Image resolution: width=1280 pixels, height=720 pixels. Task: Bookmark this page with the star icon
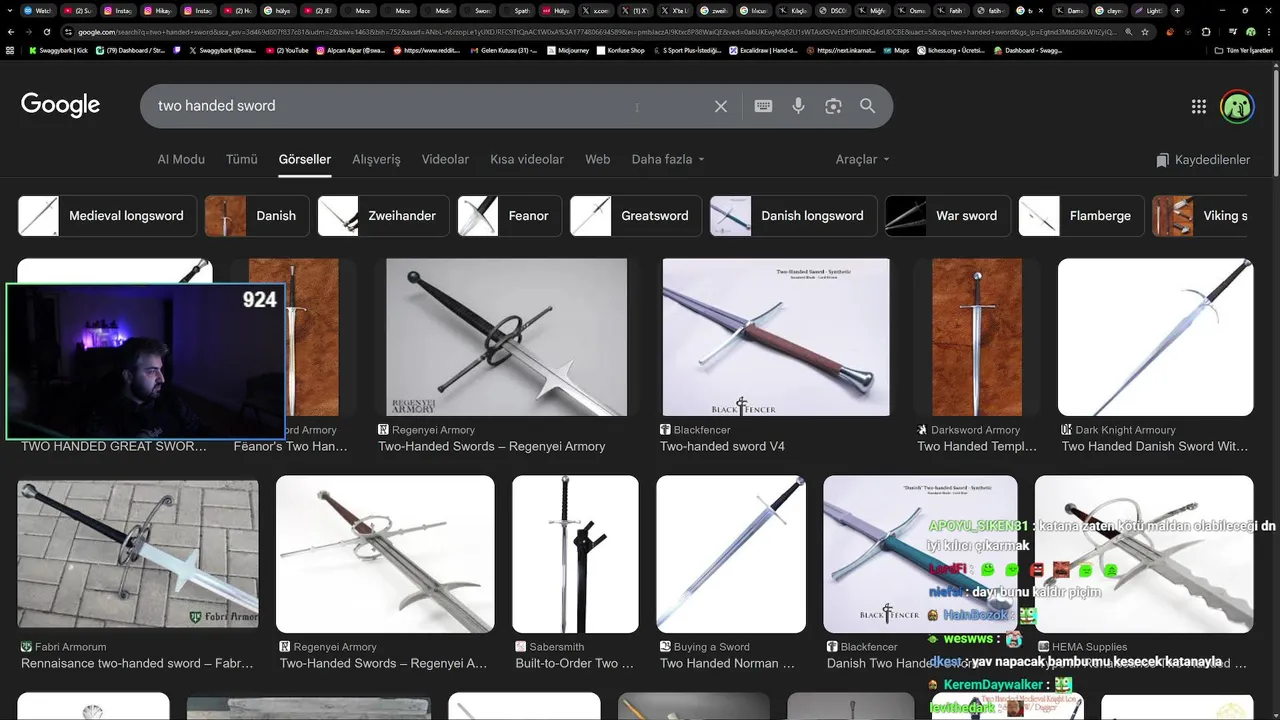pos(1146,32)
